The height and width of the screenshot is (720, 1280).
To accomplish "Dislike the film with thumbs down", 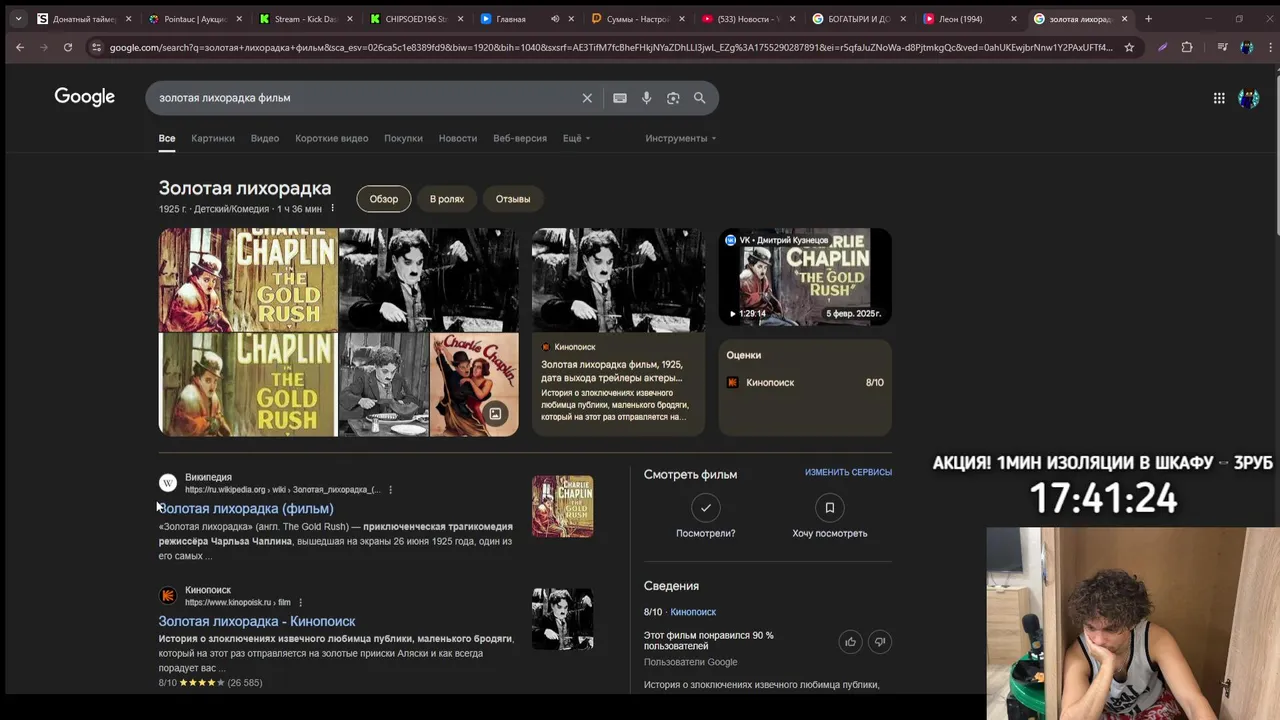I will (x=880, y=642).
